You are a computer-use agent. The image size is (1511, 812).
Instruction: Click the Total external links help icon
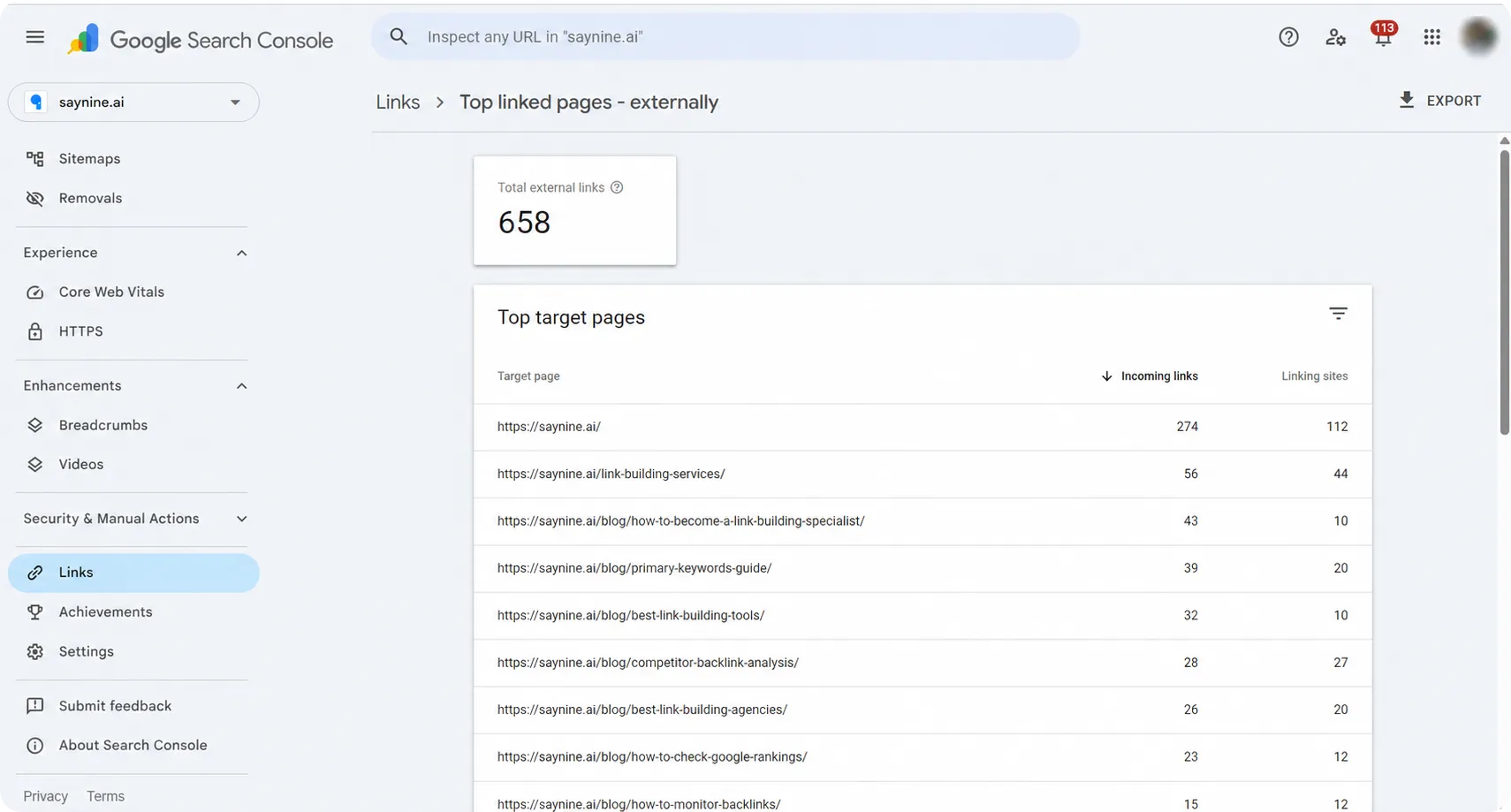point(617,187)
